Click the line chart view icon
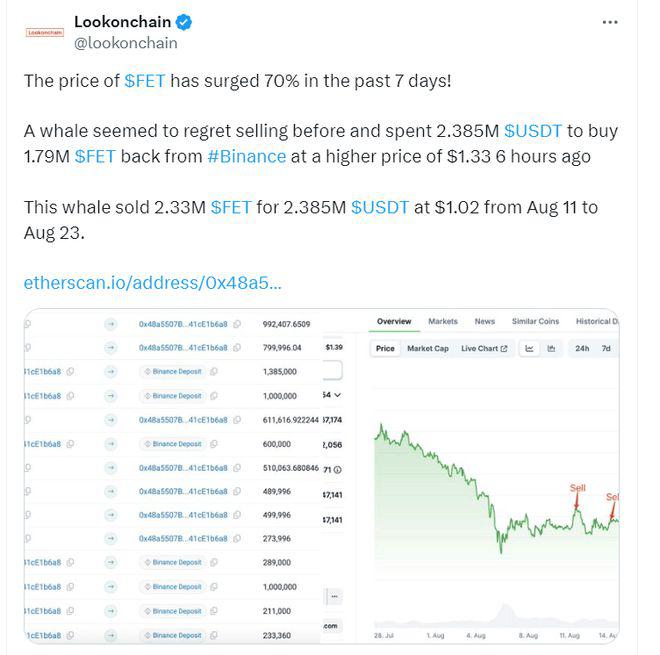Screen dimensions: 660x655 530,349
